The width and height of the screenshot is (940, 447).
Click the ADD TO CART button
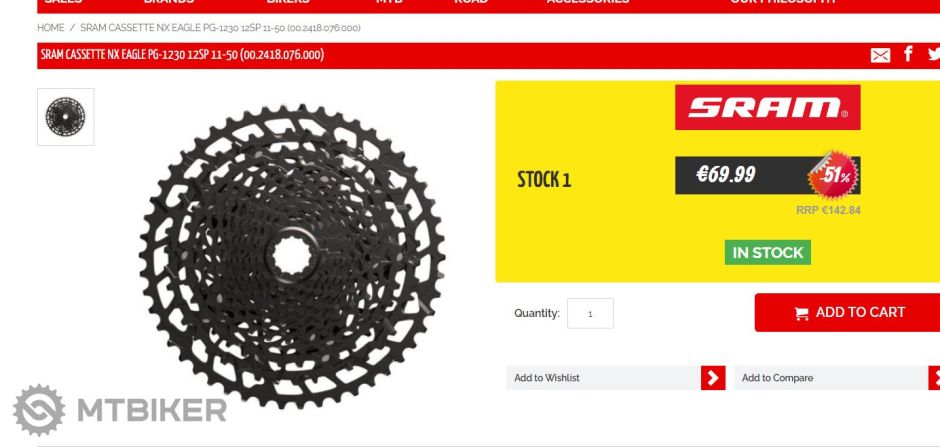click(x=847, y=312)
